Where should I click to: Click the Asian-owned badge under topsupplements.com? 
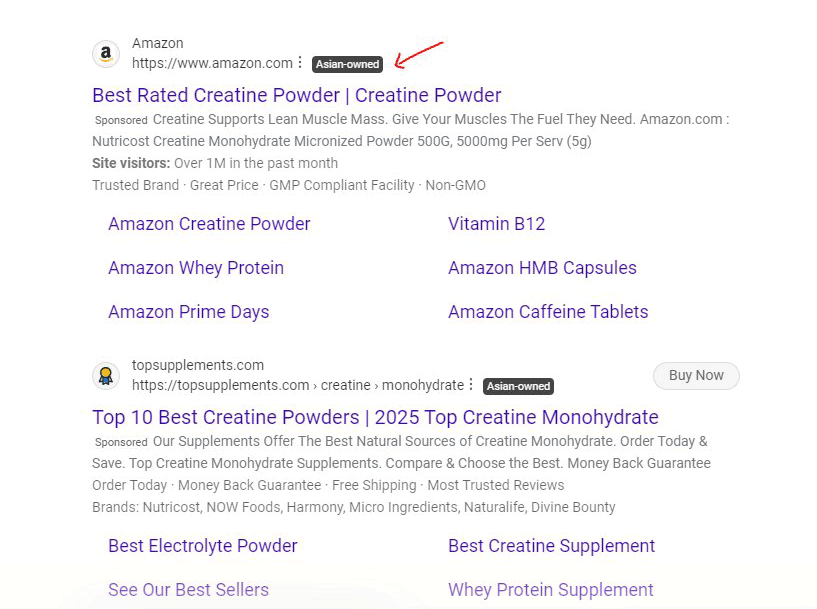[518, 386]
